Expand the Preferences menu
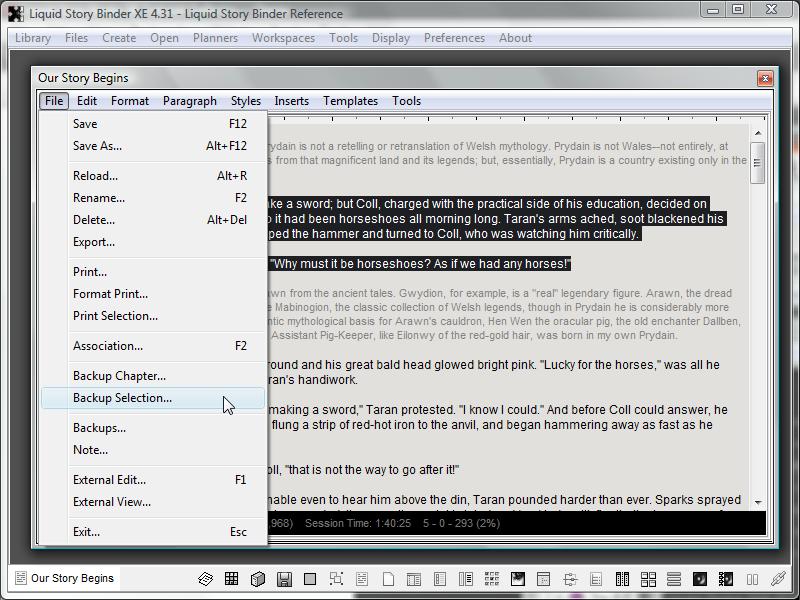Viewport: 800px width, 600px height. pos(454,38)
